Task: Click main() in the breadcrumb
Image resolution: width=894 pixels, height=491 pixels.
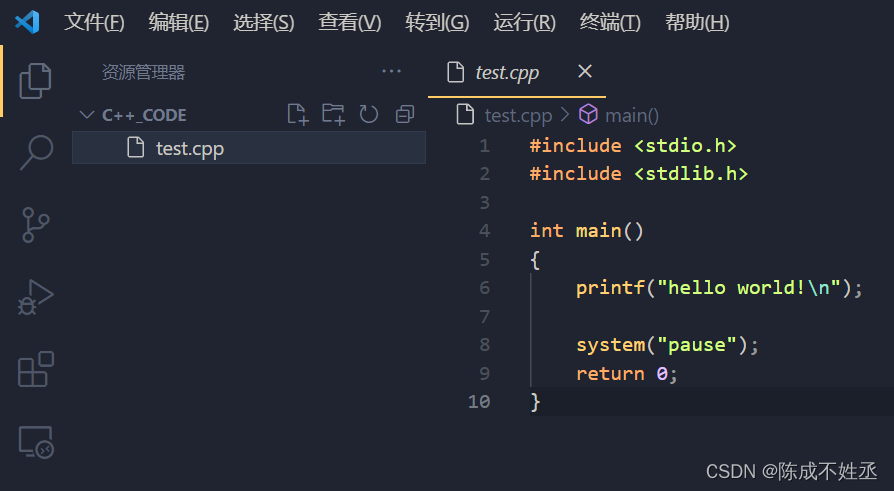Action: (632, 116)
